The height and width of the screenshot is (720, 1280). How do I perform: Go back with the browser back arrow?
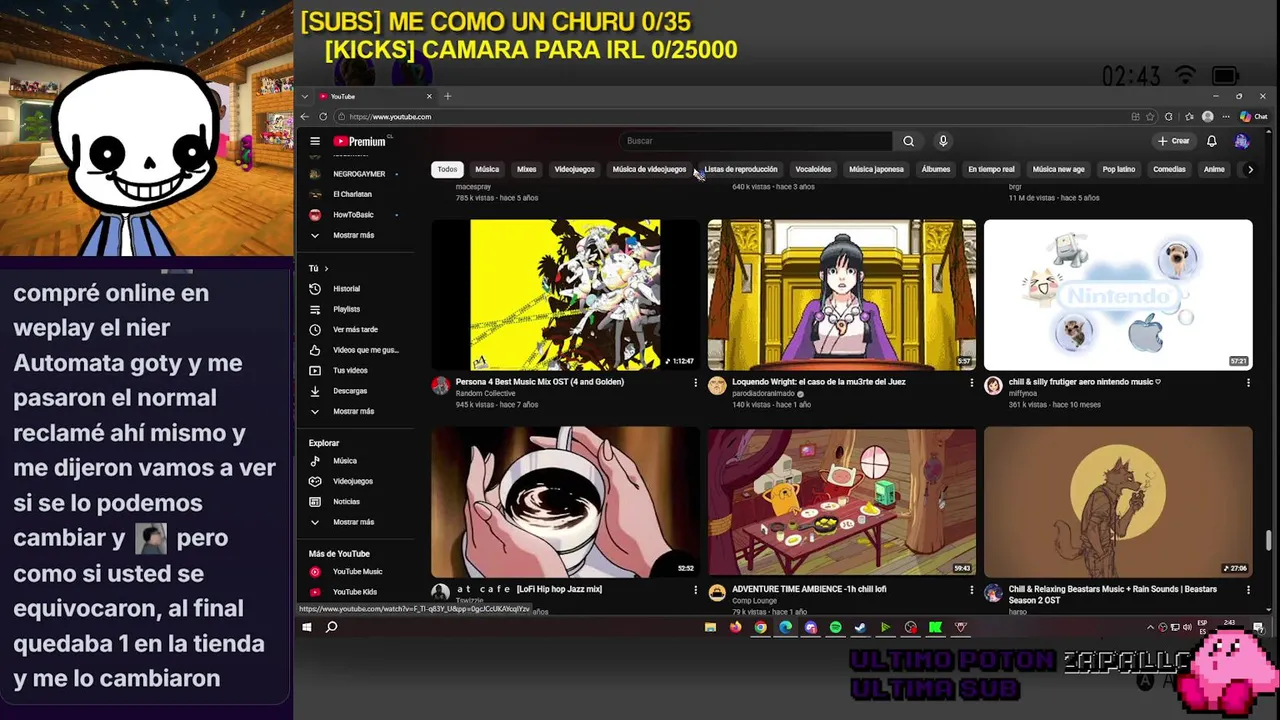tap(305, 117)
